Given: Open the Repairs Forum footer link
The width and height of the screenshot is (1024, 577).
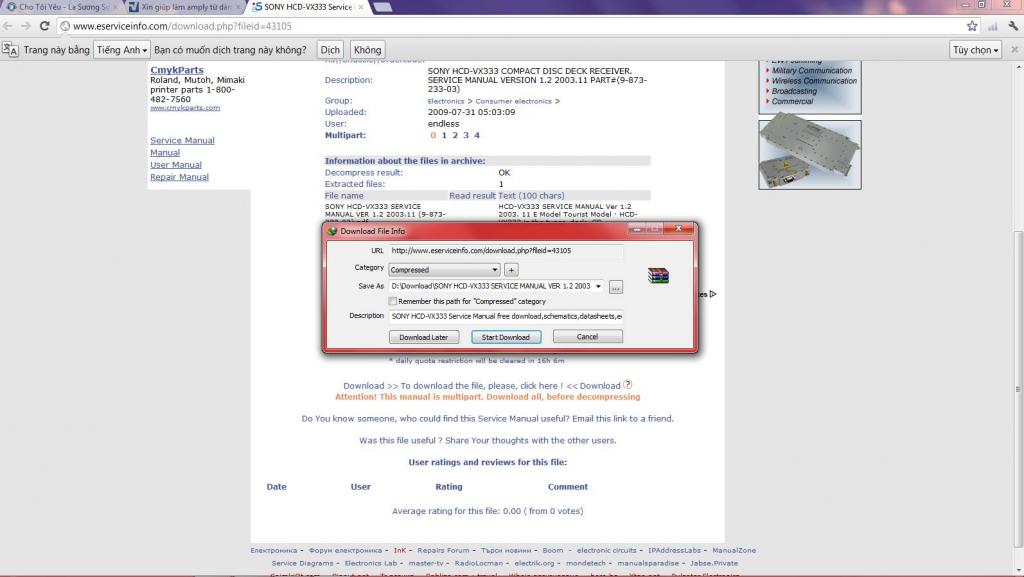Looking at the screenshot, I should pyautogui.click(x=443, y=550).
